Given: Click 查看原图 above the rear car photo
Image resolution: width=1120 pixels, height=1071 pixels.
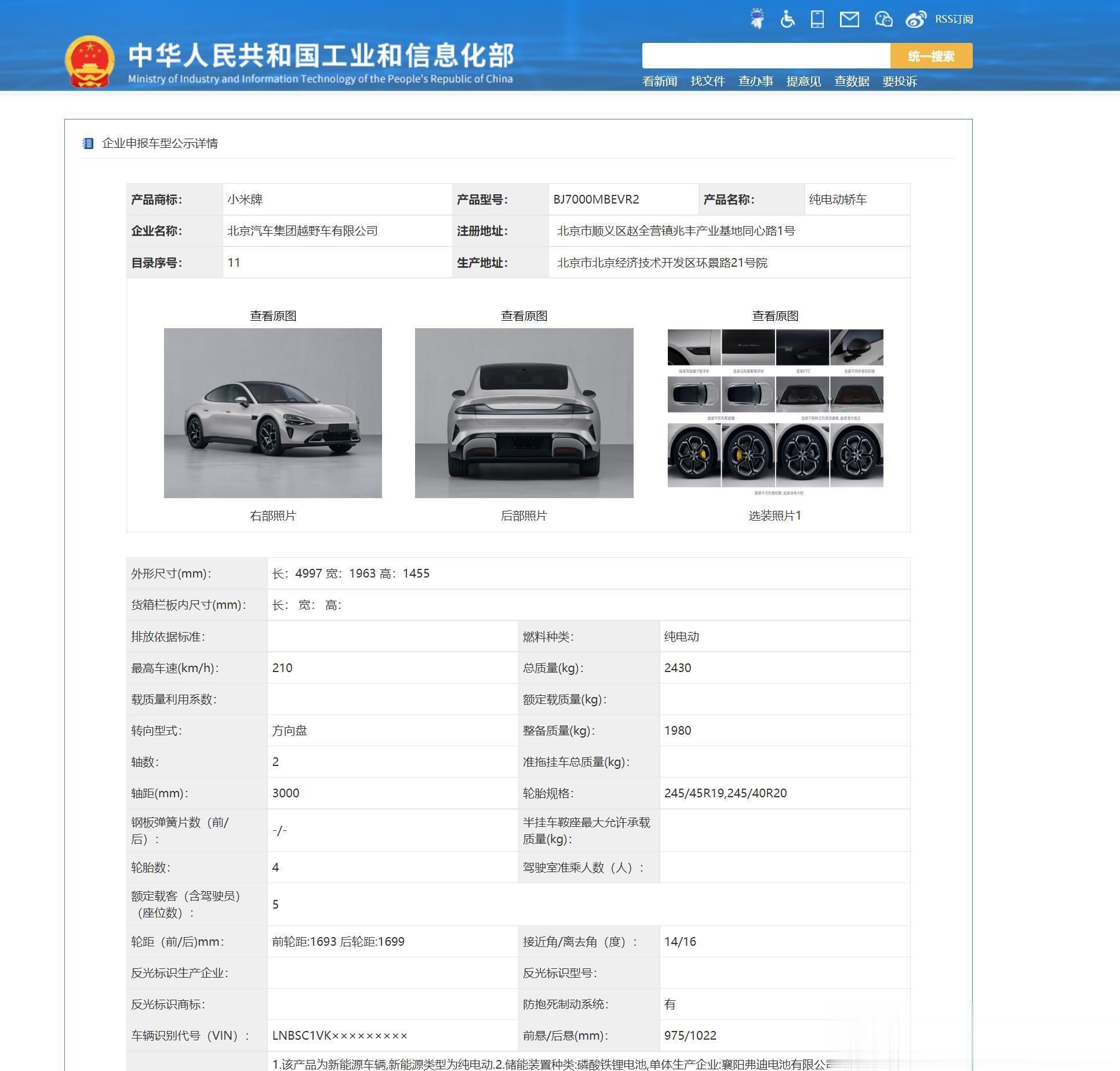Looking at the screenshot, I should (x=524, y=316).
